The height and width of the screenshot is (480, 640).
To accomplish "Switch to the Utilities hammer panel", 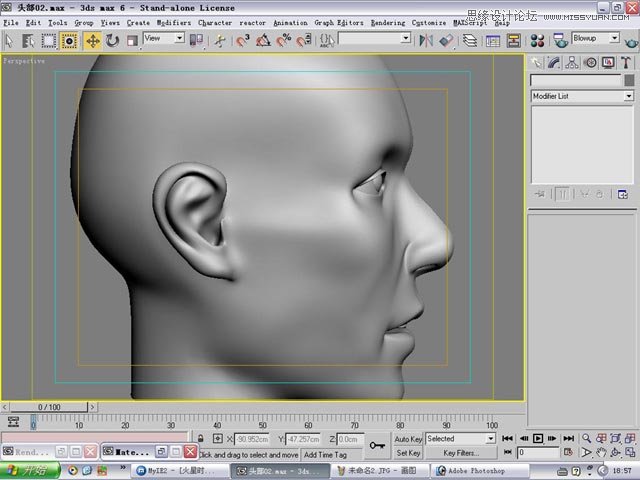I will pos(626,62).
